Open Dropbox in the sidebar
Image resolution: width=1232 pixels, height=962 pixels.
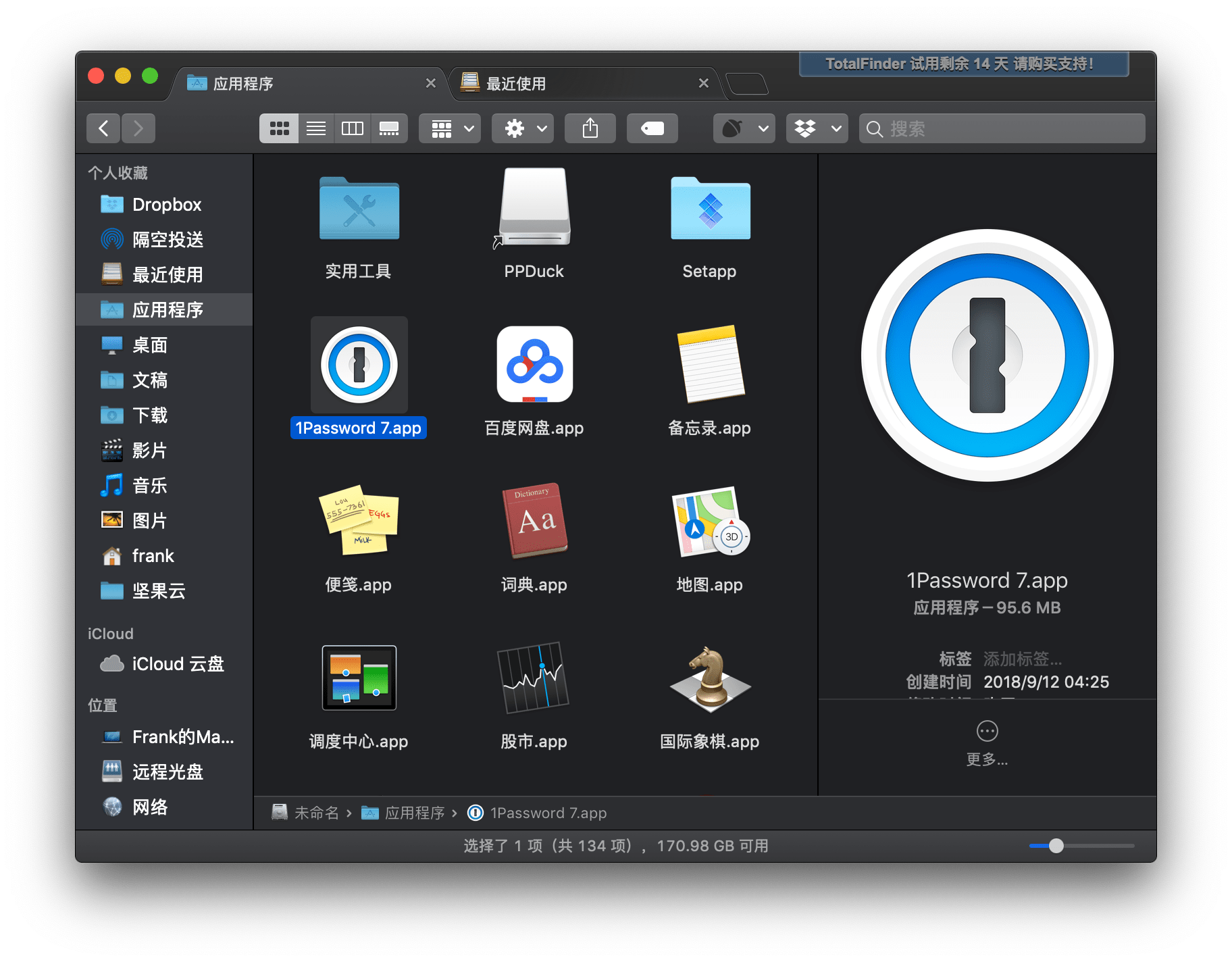point(165,204)
